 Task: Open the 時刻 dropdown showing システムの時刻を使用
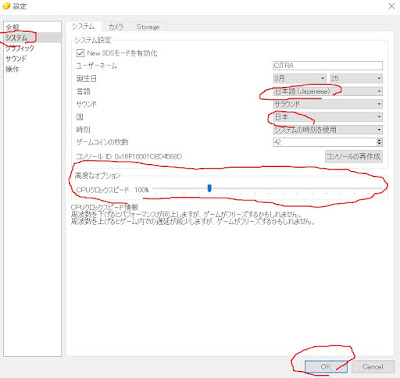coord(328,129)
